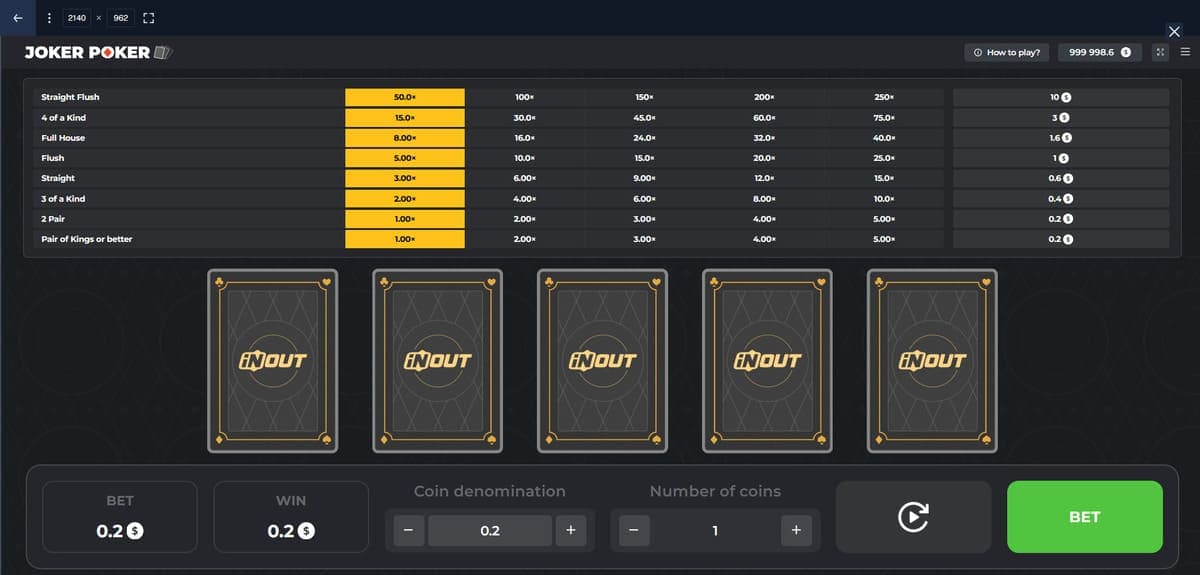Click the Joker Poker logo

pyautogui.click(x=100, y=52)
